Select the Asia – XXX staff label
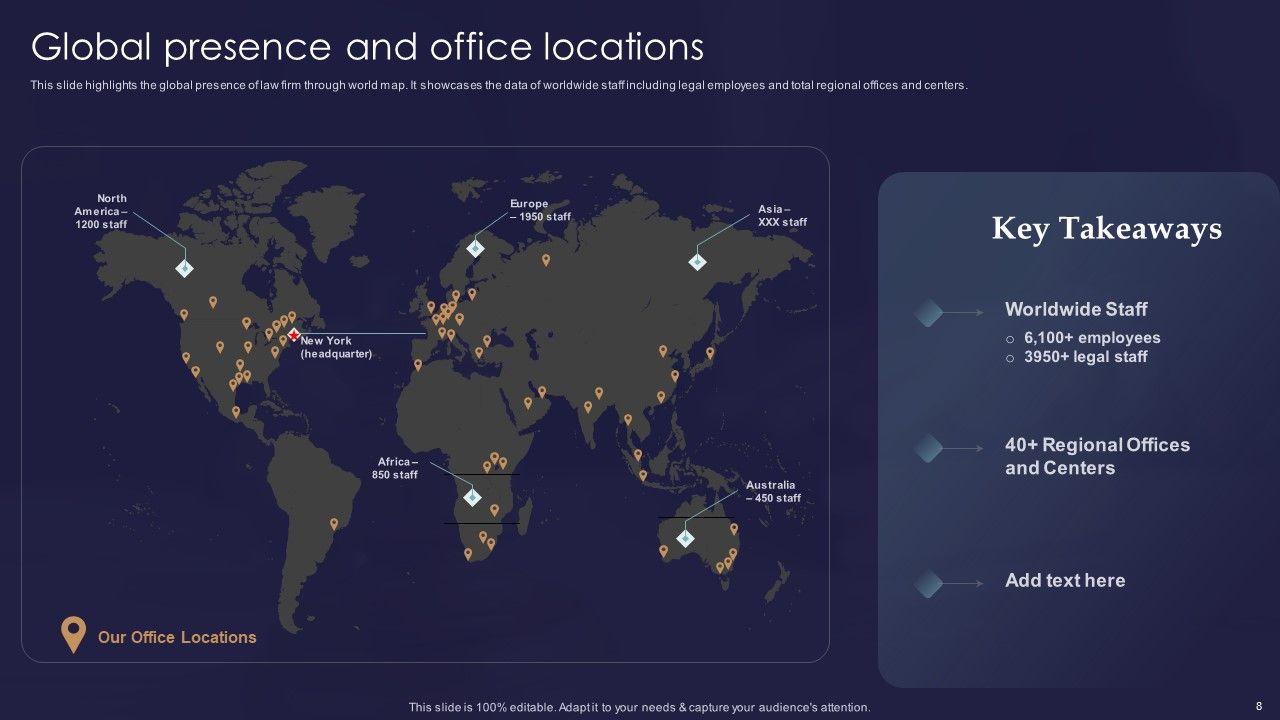Viewport: 1280px width, 720px height. (782, 216)
